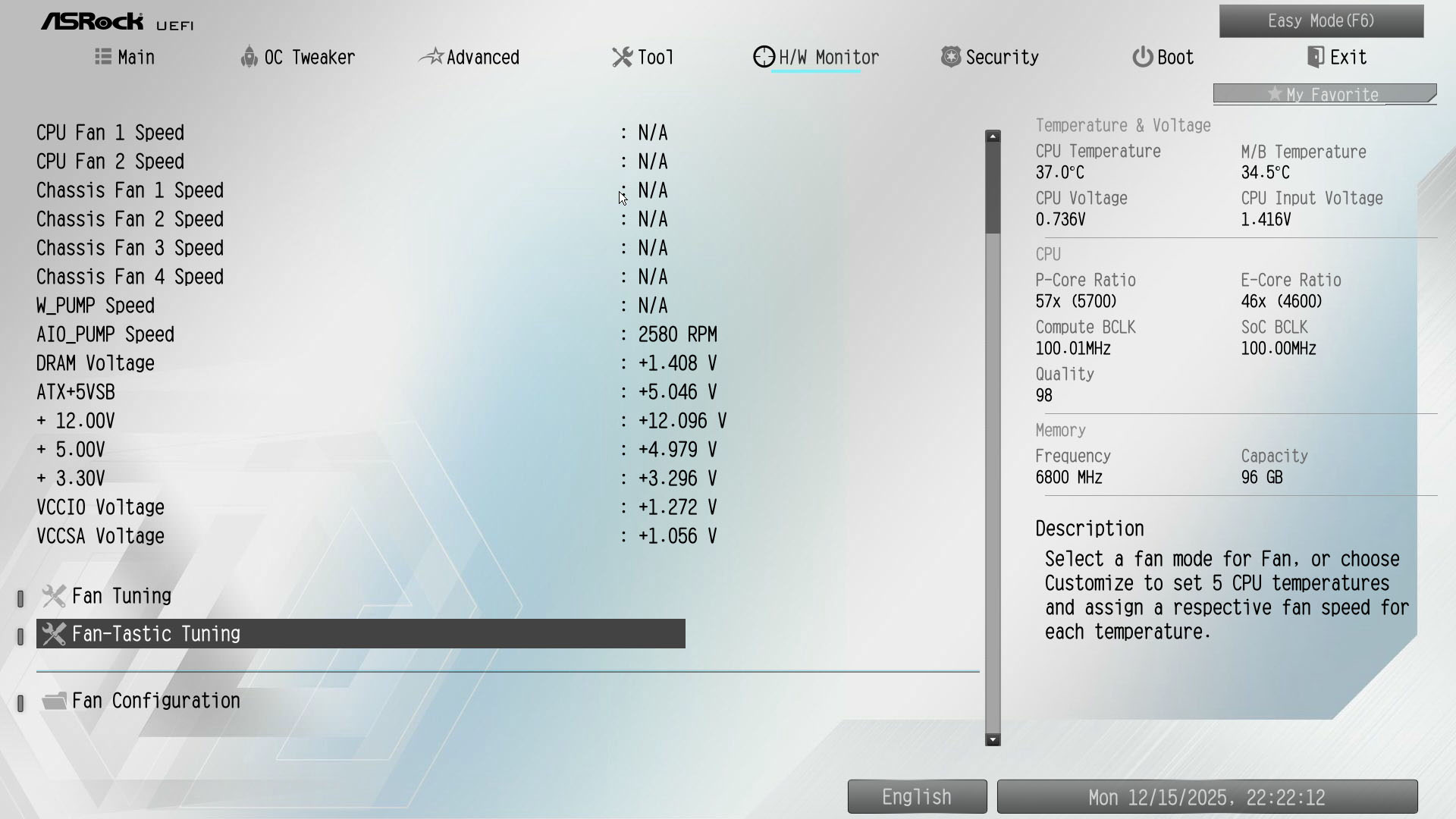Open the Advanced tab
1456x819 pixels.
click(482, 57)
